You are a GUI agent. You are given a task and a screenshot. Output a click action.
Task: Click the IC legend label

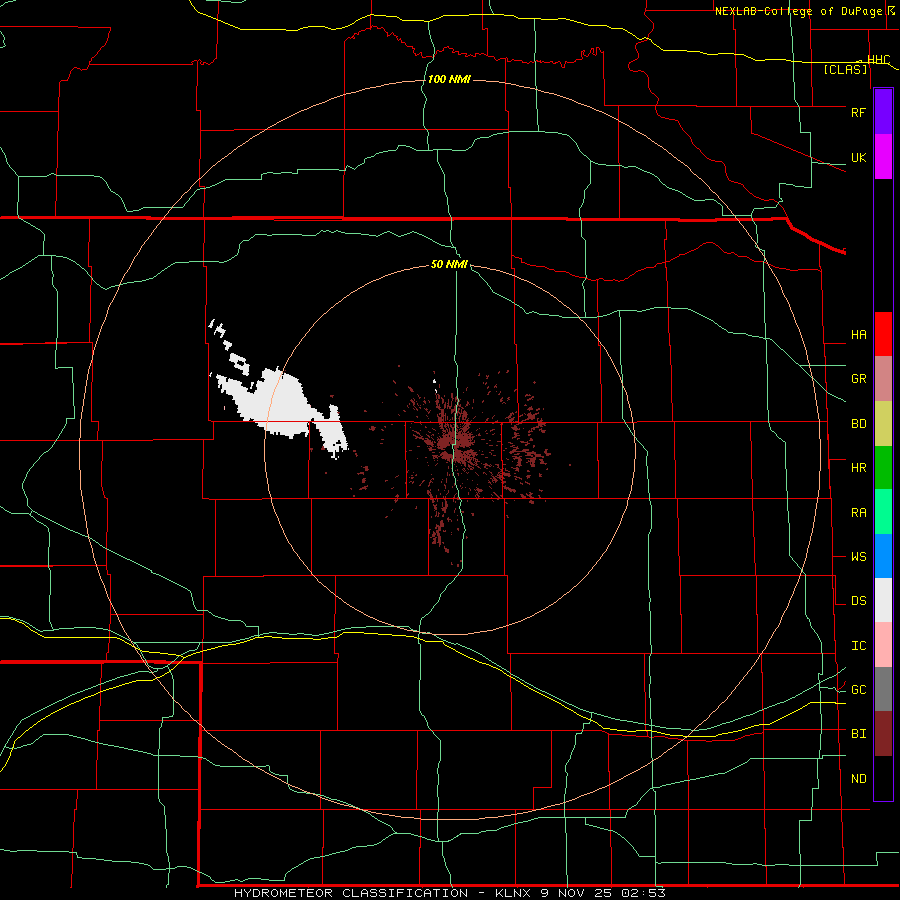pyautogui.click(x=858, y=646)
